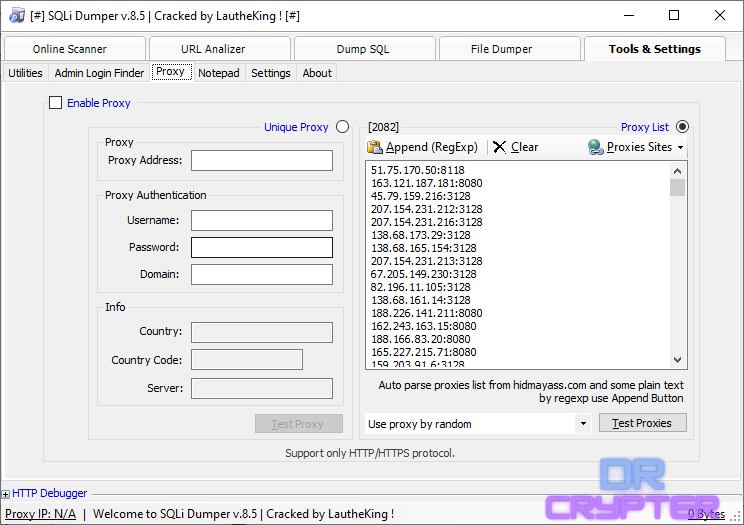
Task: Open the Utilities sub-tab
Action: coord(25,73)
